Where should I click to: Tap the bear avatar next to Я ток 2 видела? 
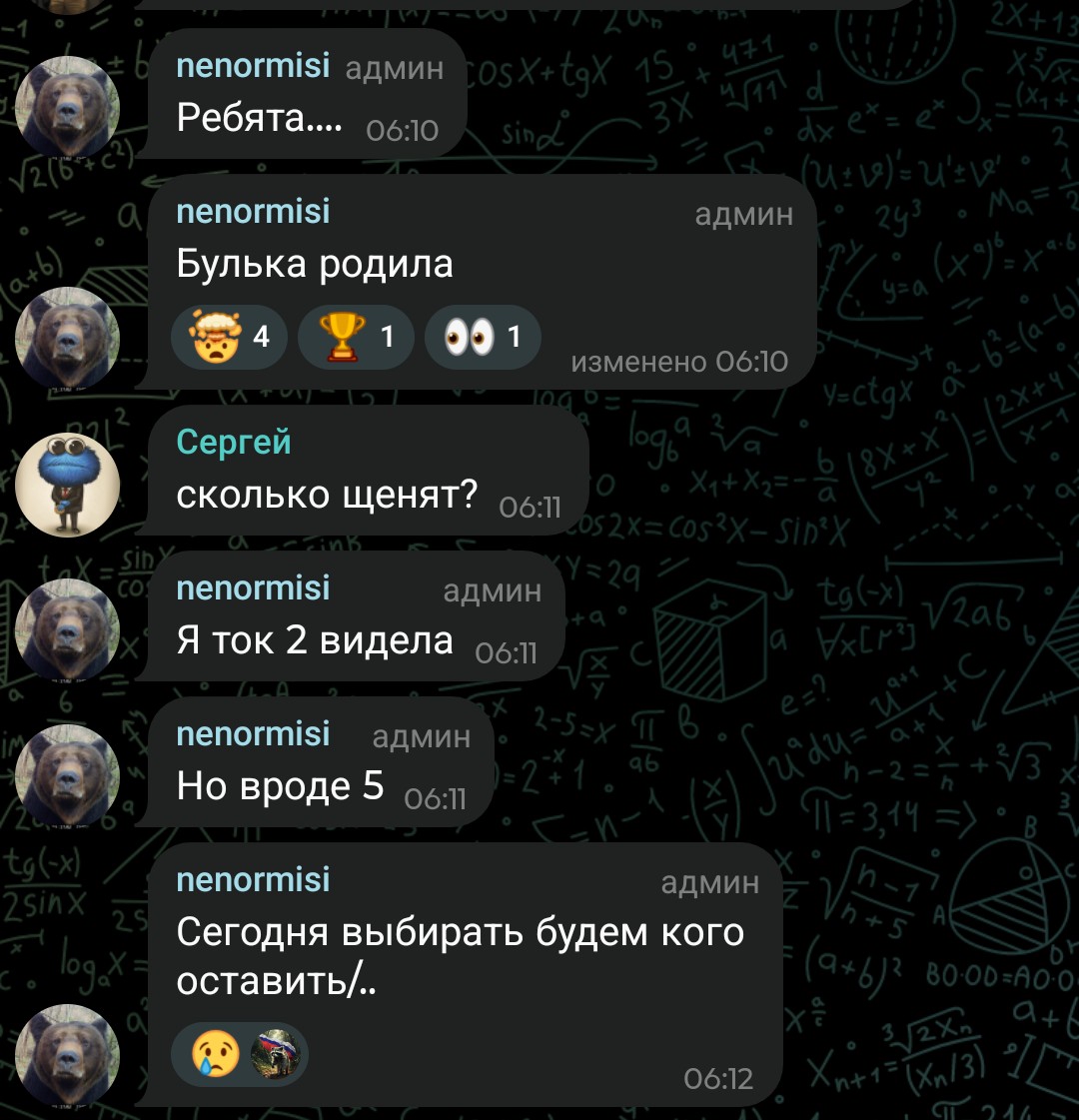coord(67,630)
